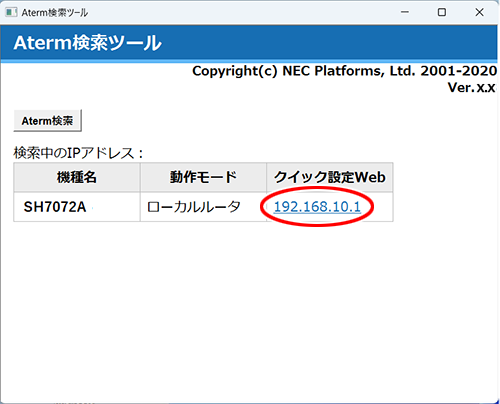
Task: Select the ローカルルータ operation mode cell
Action: 203,207
